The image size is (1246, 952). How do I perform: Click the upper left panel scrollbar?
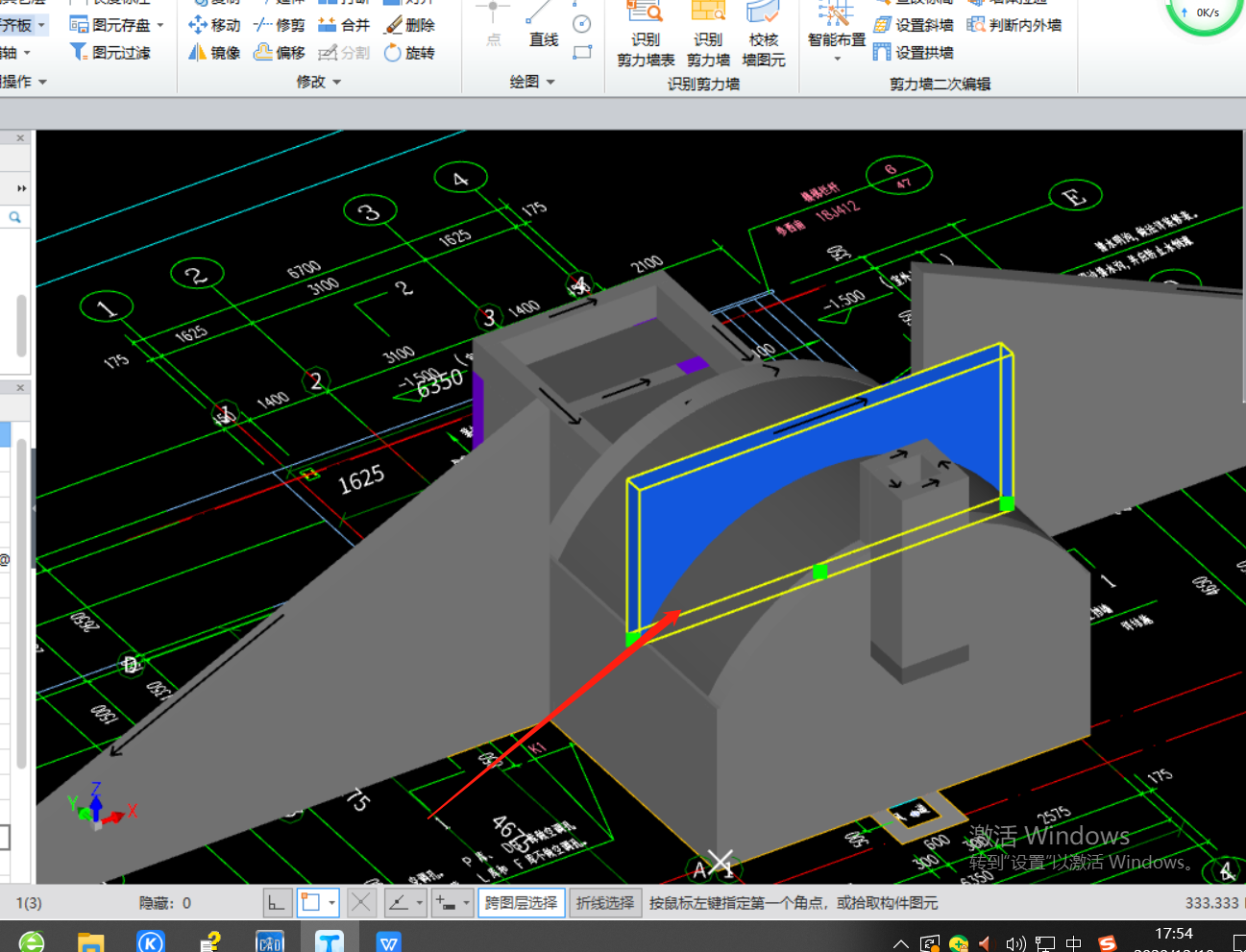point(21,327)
